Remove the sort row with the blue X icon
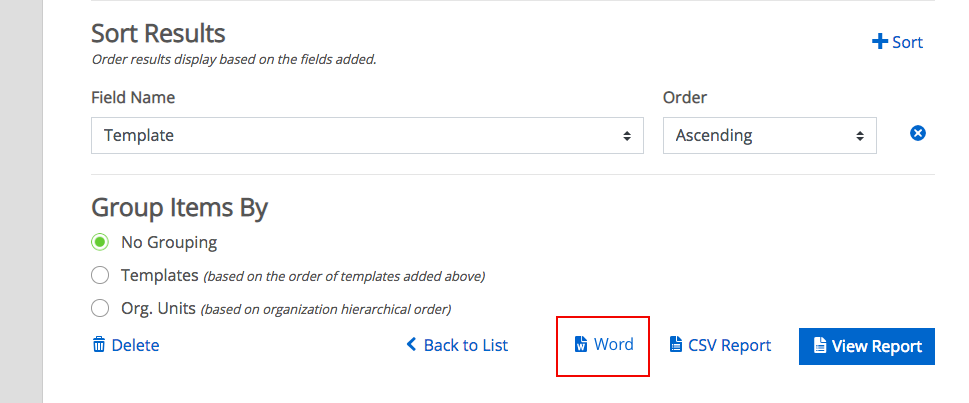 918,133
